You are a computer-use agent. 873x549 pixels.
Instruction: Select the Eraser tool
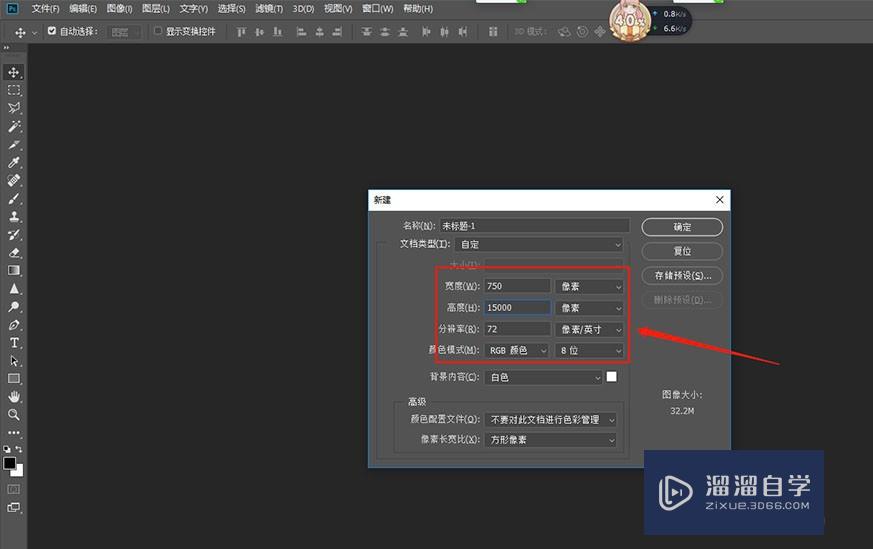point(14,253)
